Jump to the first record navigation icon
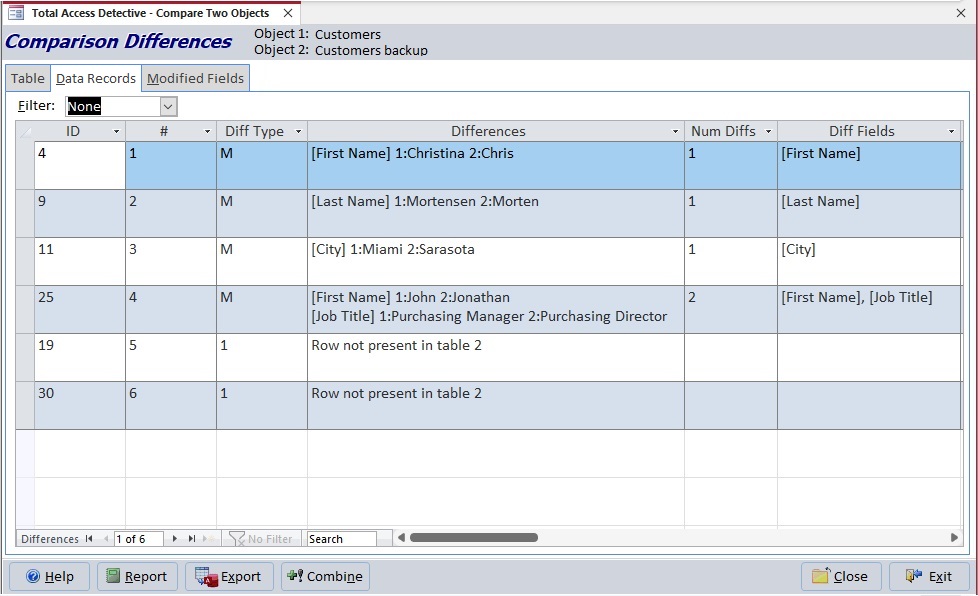This screenshot has height=596, width=978. [x=88, y=538]
